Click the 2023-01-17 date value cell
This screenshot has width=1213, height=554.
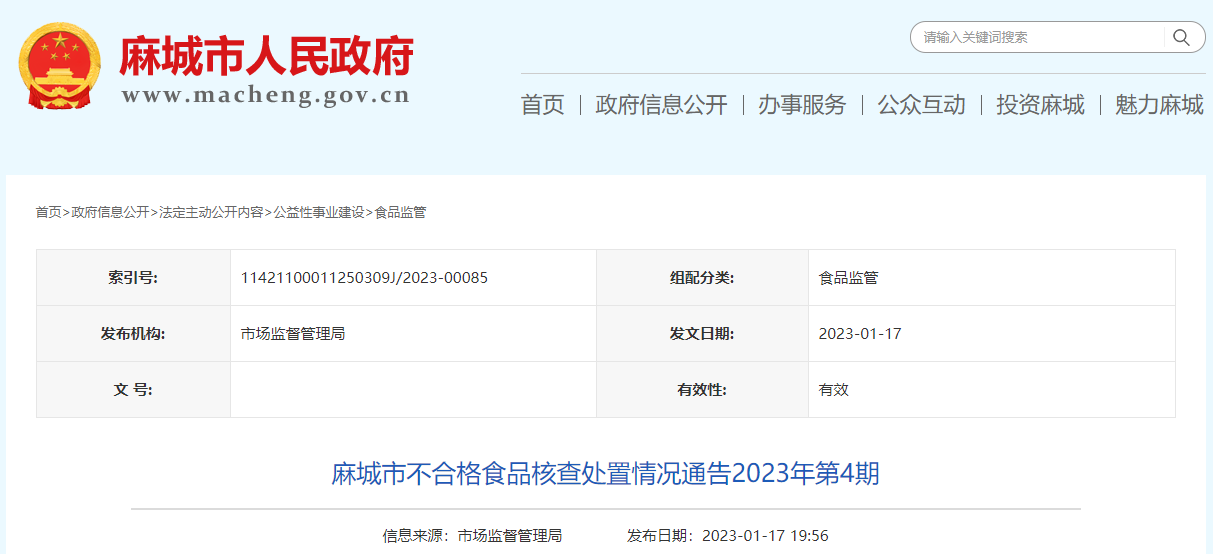991,333
